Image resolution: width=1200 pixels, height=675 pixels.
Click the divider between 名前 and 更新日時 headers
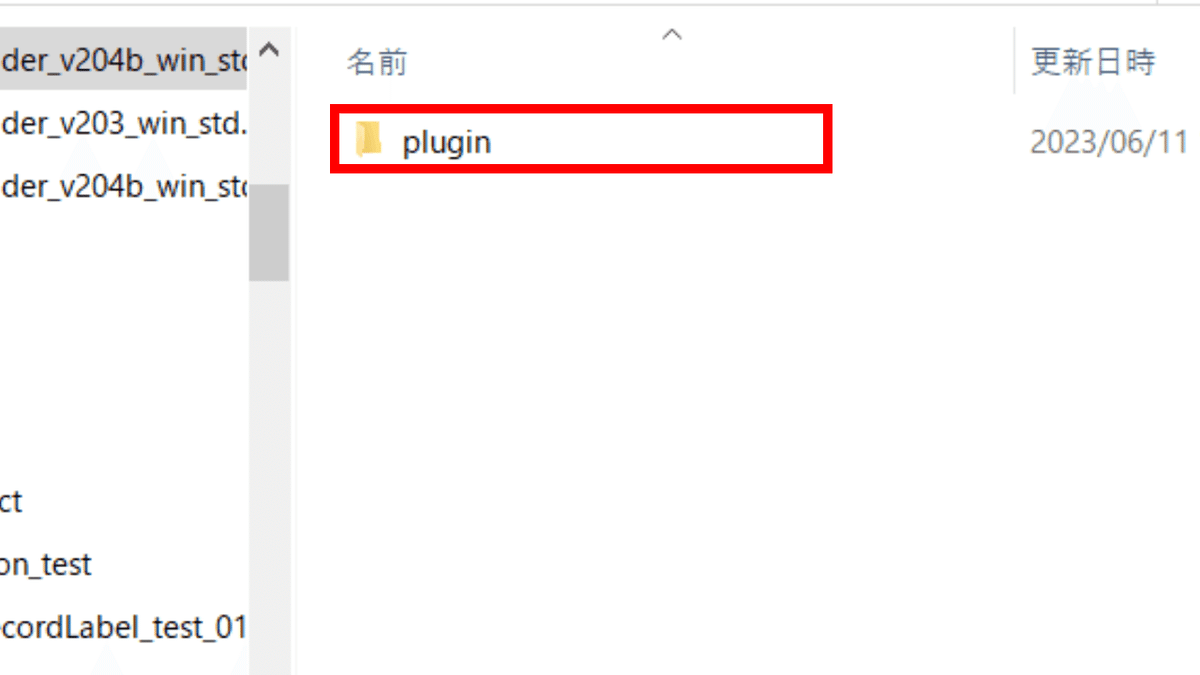[1014, 62]
